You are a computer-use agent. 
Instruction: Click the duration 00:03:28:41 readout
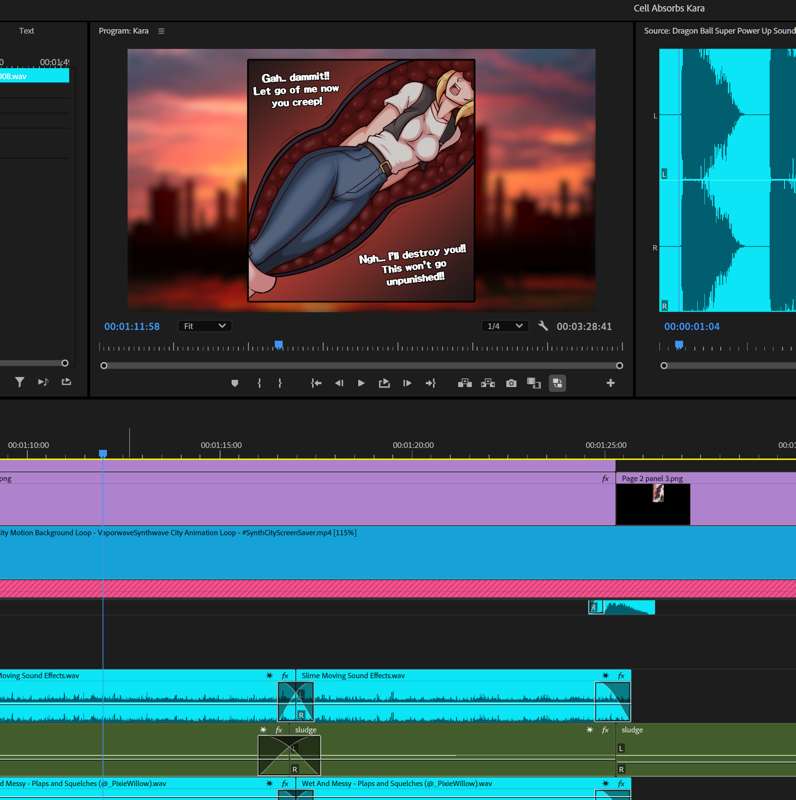click(584, 327)
